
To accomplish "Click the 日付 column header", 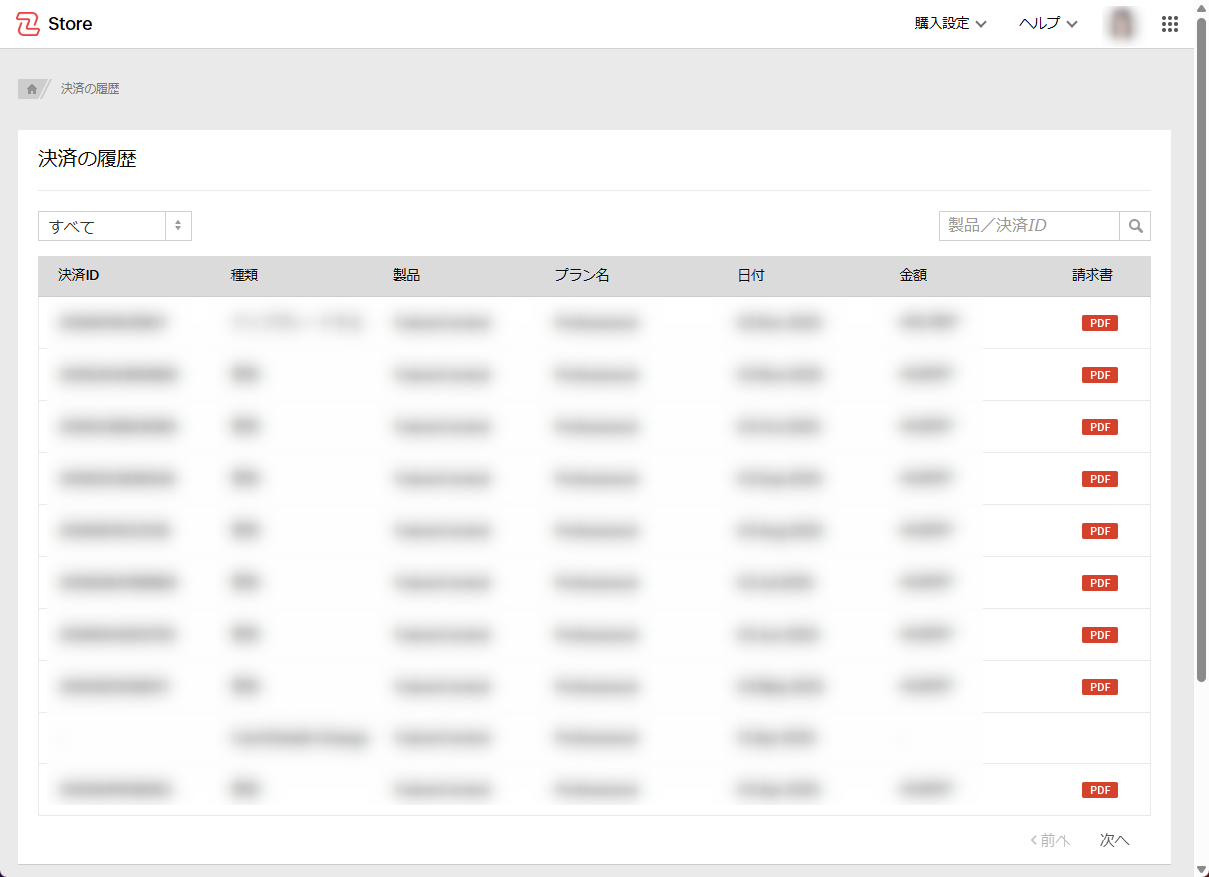I will 750,276.
